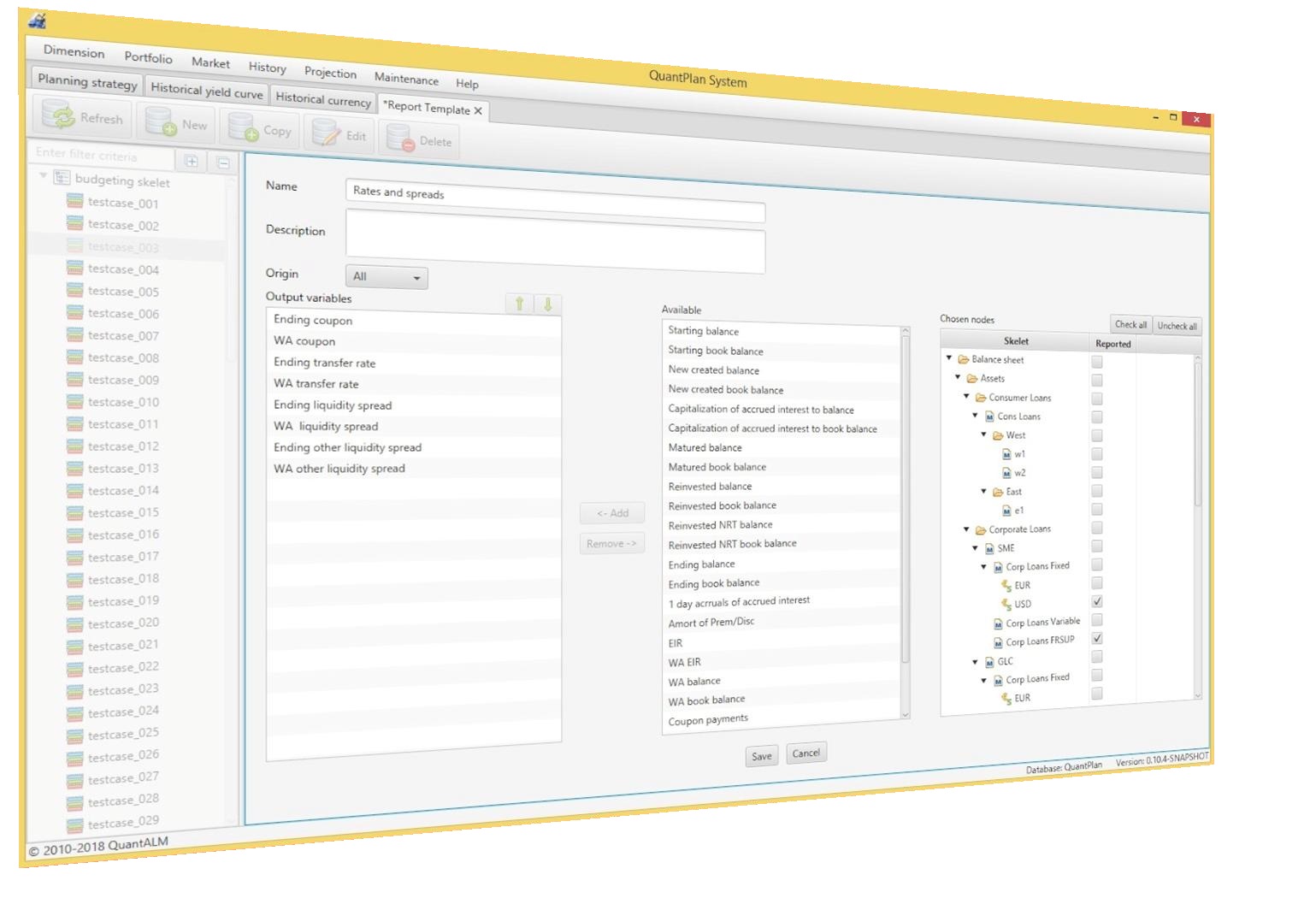Click the collapse-all tree icon

pyautogui.click(x=223, y=162)
